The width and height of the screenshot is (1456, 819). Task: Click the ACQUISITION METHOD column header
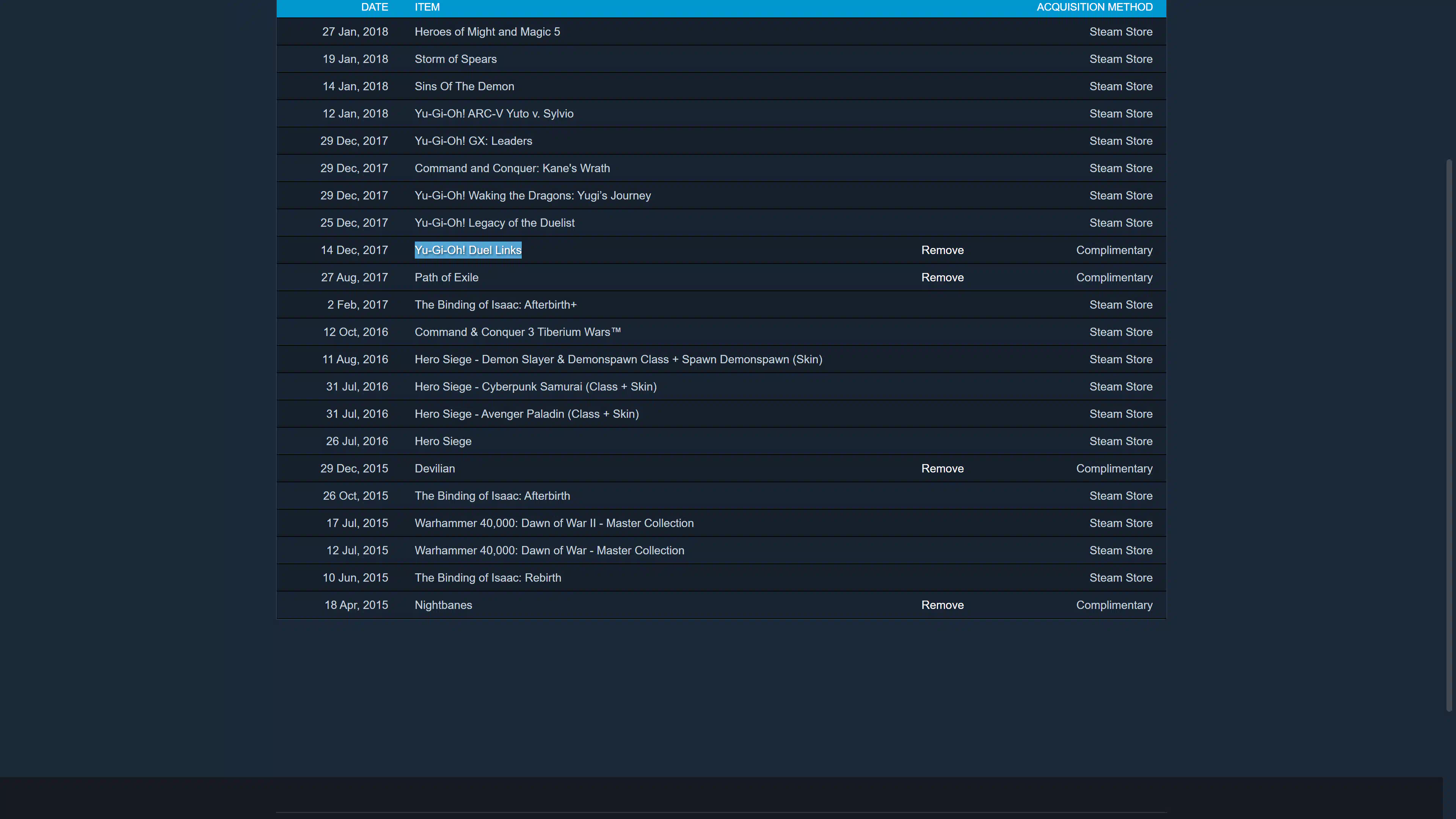(x=1094, y=7)
